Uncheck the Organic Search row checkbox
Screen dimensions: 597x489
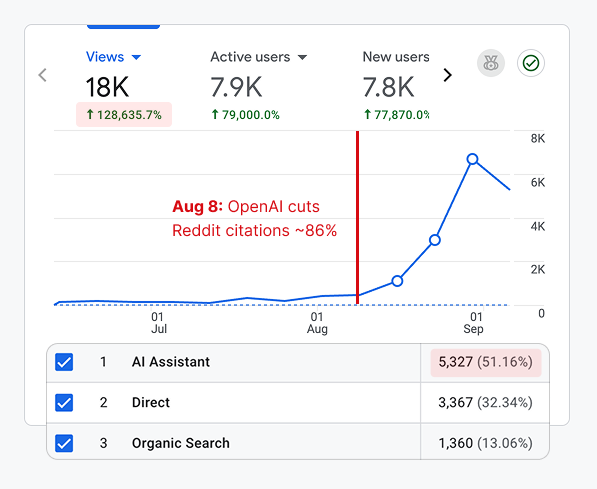(x=64, y=443)
